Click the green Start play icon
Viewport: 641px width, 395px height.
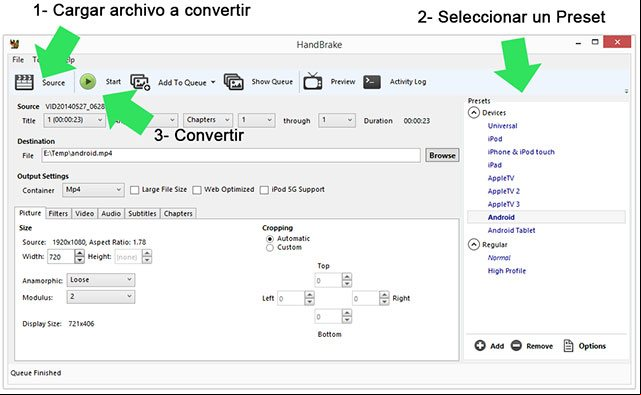click(x=87, y=81)
